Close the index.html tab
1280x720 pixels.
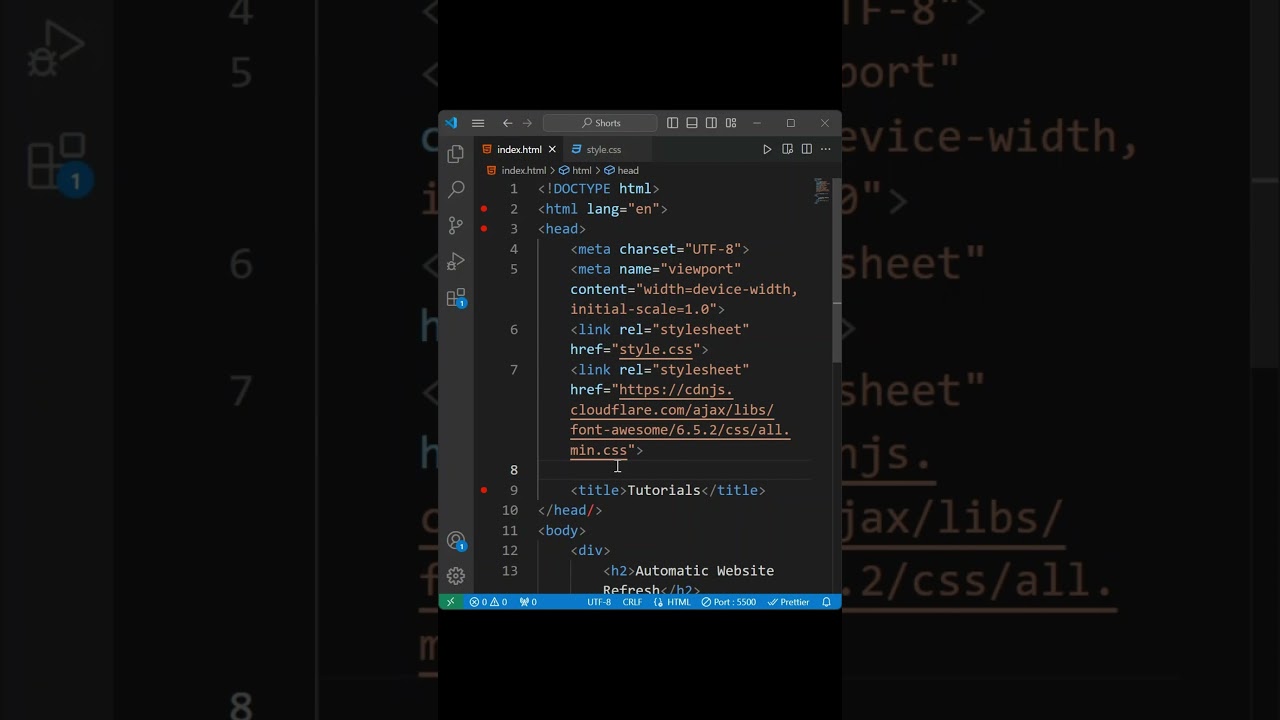coord(552,149)
